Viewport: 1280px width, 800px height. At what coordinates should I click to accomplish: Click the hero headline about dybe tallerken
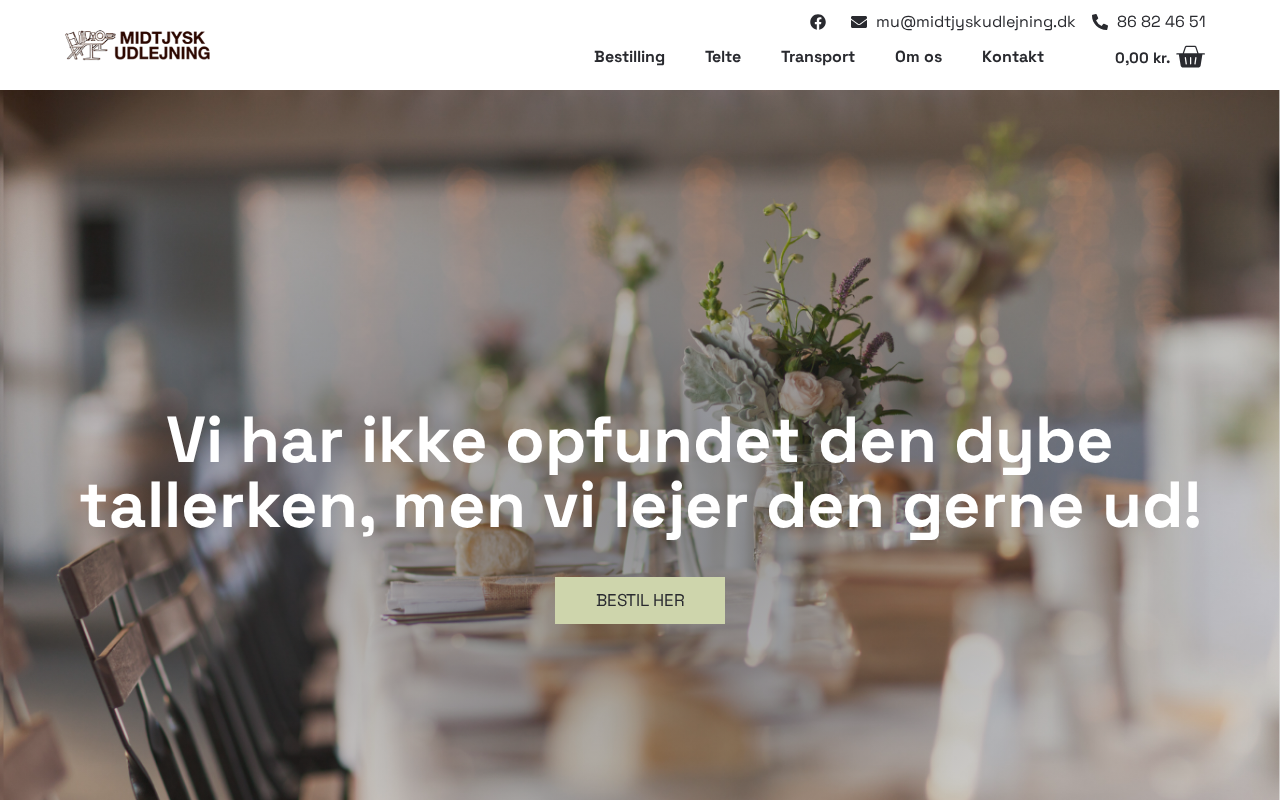[x=640, y=473]
